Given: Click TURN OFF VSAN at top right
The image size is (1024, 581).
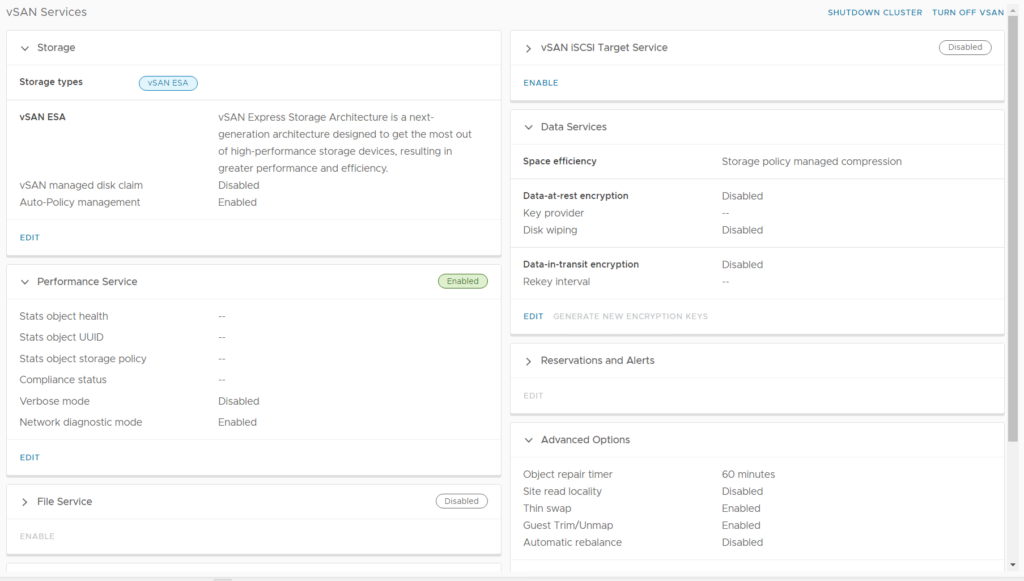Looking at the screenshot, I should [967, 13].
